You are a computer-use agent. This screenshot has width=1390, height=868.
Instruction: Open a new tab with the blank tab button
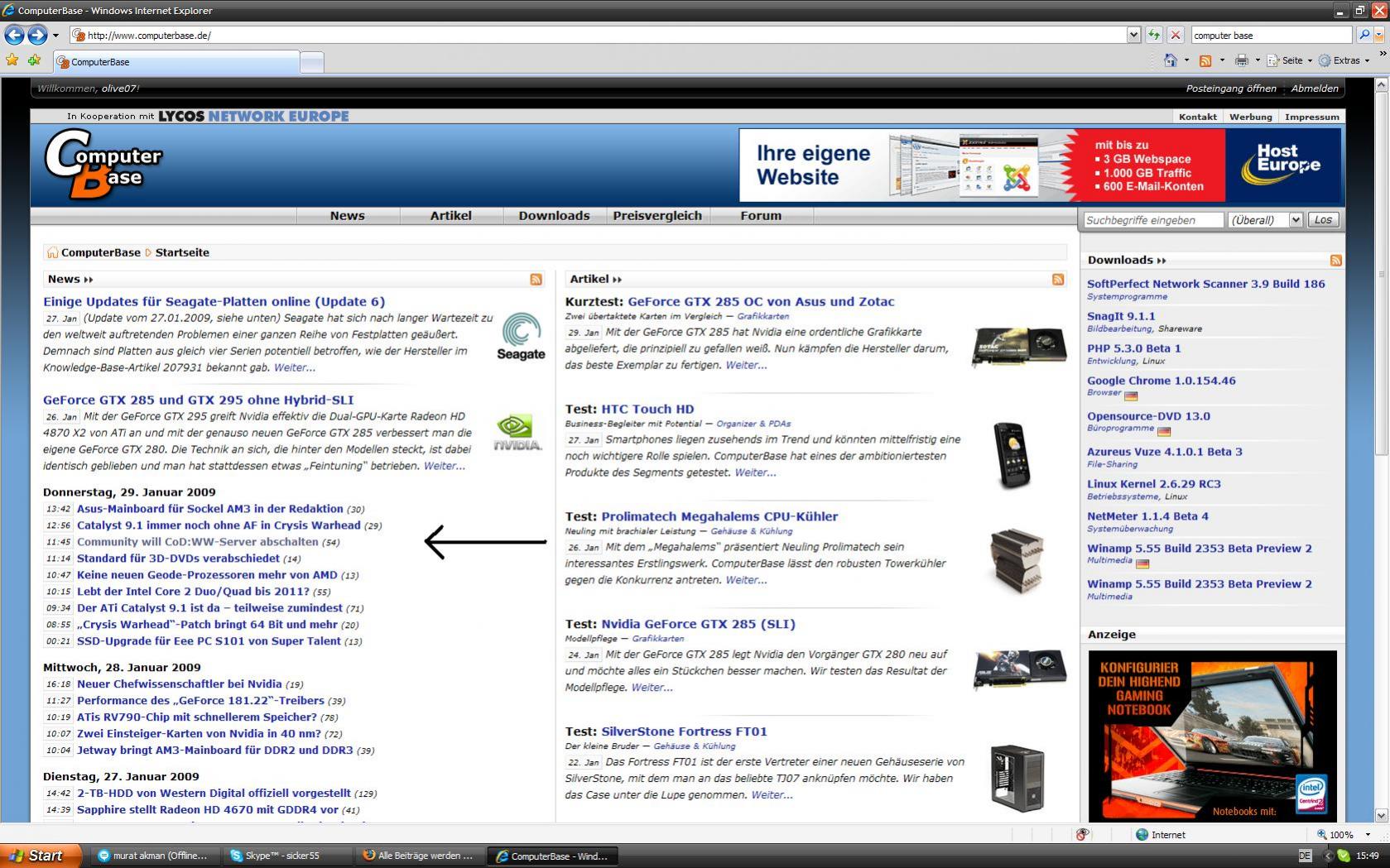[312, 62]
